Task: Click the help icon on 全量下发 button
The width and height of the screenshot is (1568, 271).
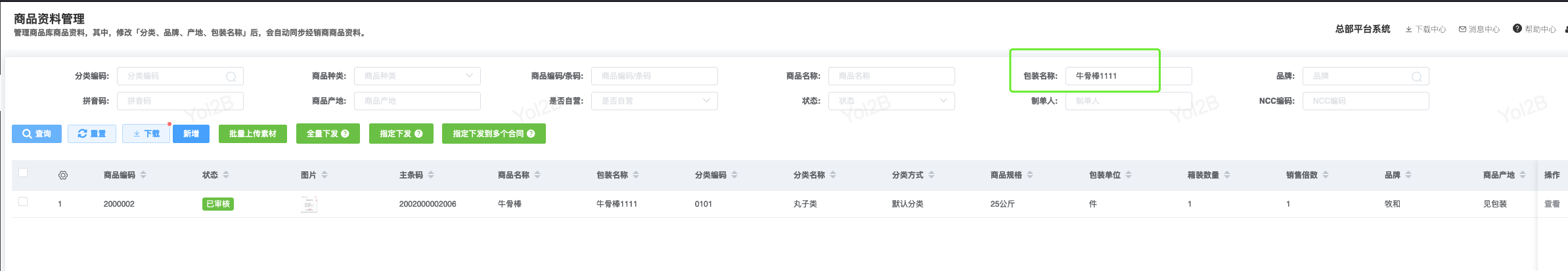Action: [x=345, y=134]
